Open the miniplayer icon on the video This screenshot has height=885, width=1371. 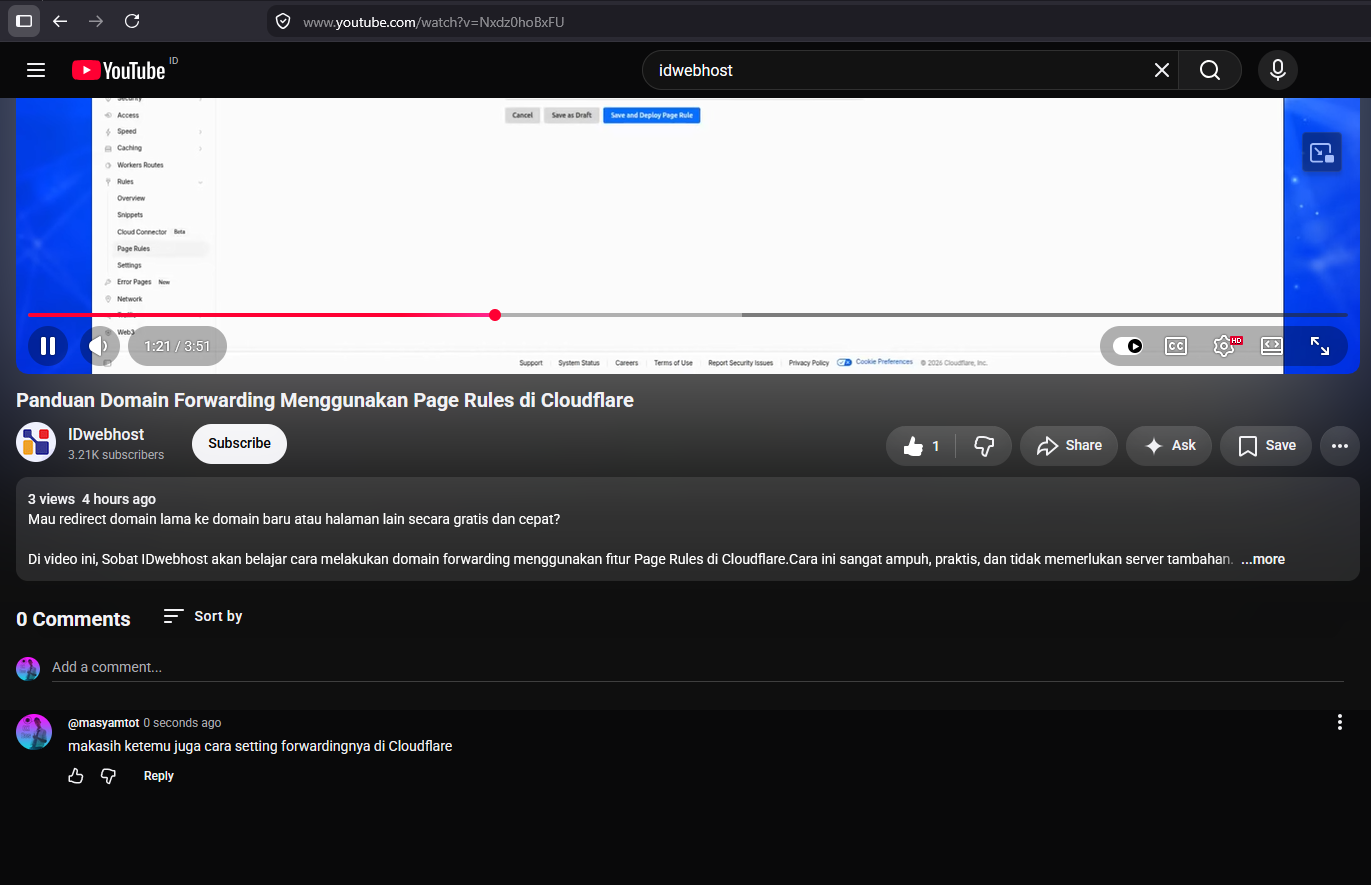1322,152
